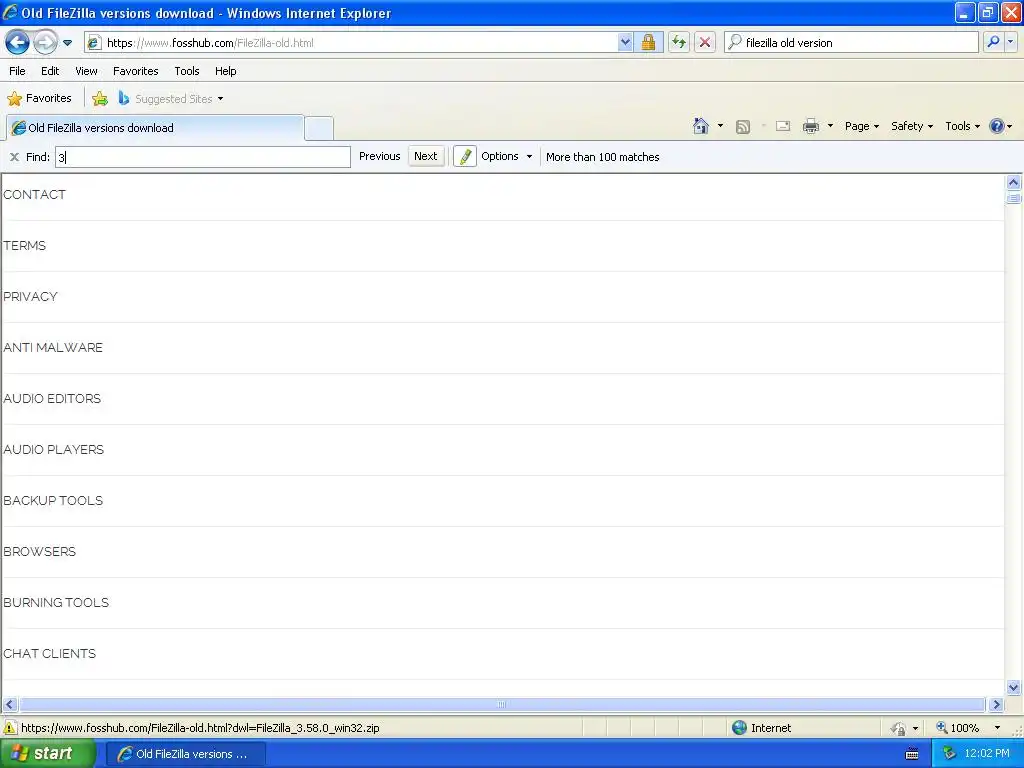
Task: Stop loading with the red X icon
Action: 705,43
